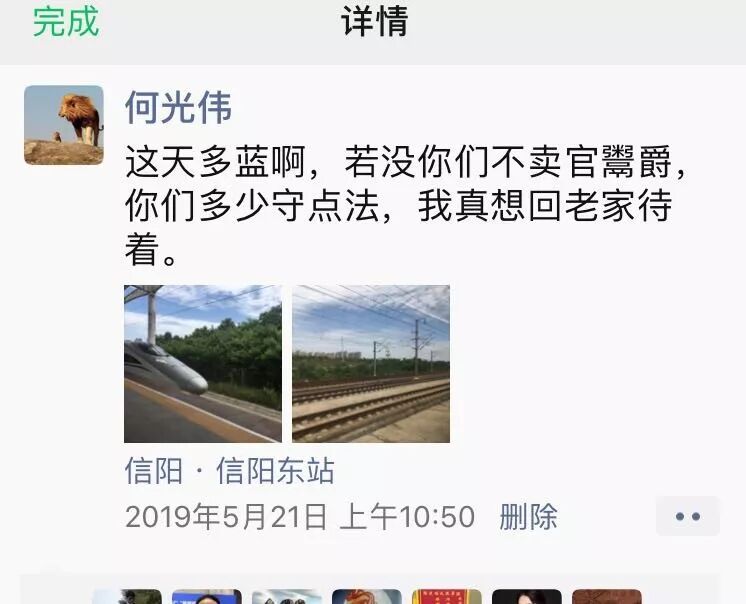Open fourth liker avatar with rooster

[x=366, y=596]
